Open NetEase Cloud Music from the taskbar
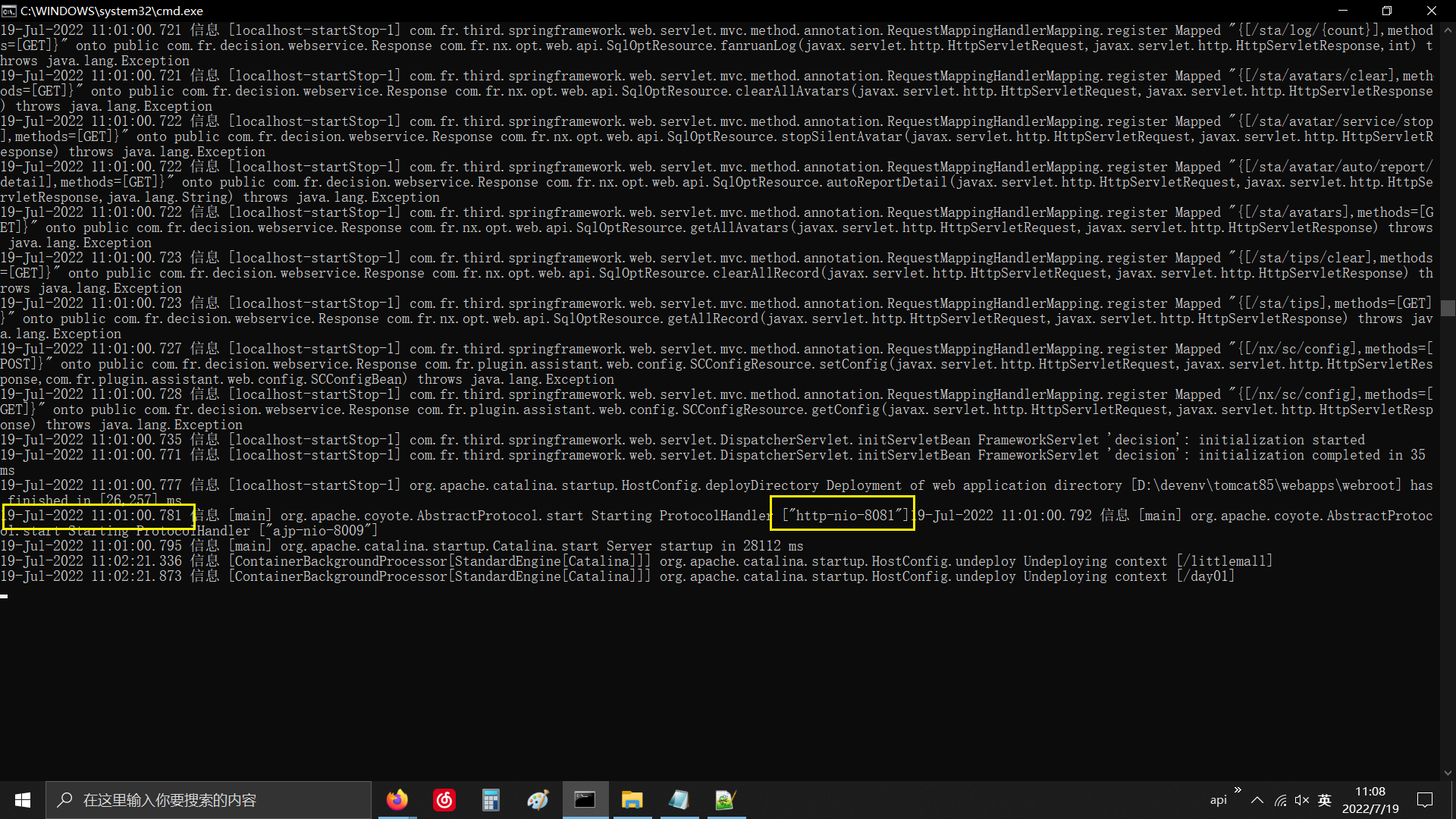Viewport: 1456px width, 819px height. (444, 800)
